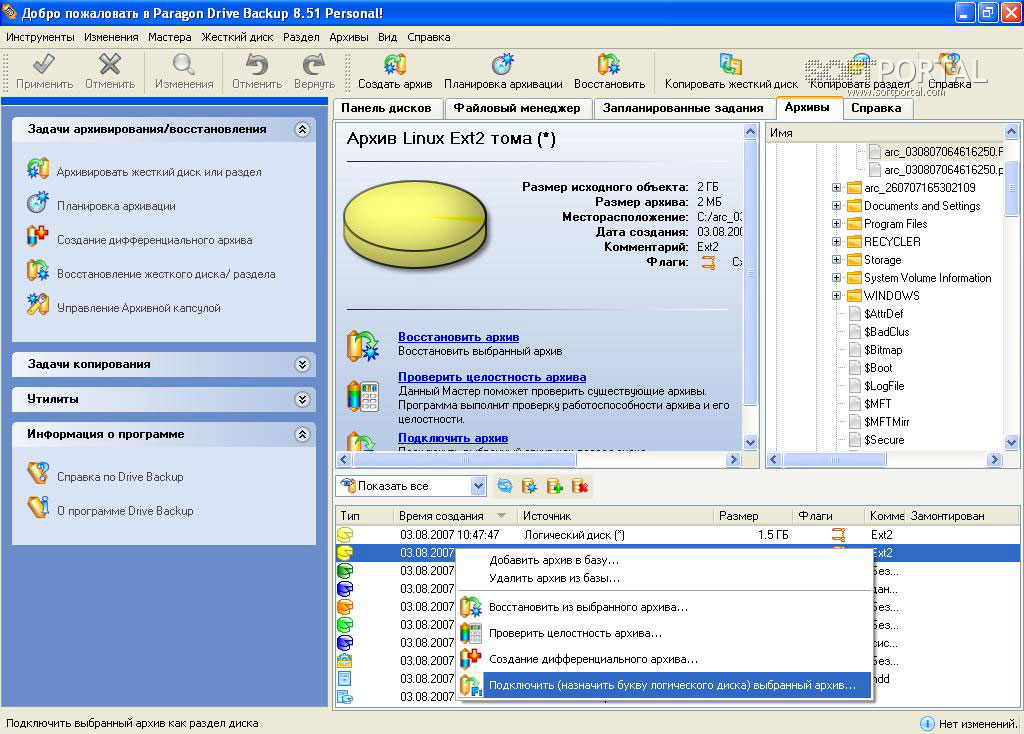Viewport: 1024px width, 734px height.
Task: Click the Восстановить toolbar icon
Action: click(x=609, y=64)
